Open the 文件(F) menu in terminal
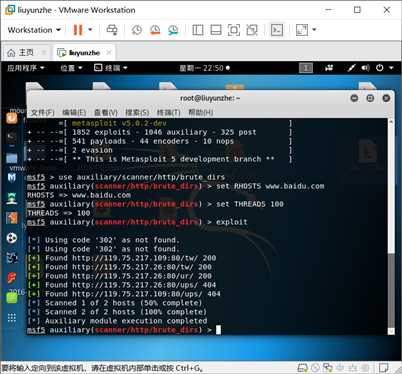Viewport: 402px width, 374px height. (x=43, y=112)
